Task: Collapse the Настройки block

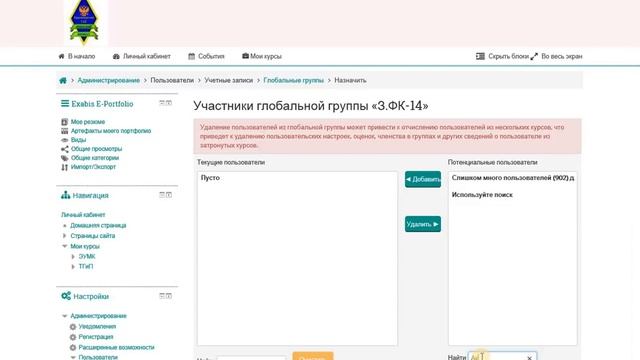Action: 162,296
